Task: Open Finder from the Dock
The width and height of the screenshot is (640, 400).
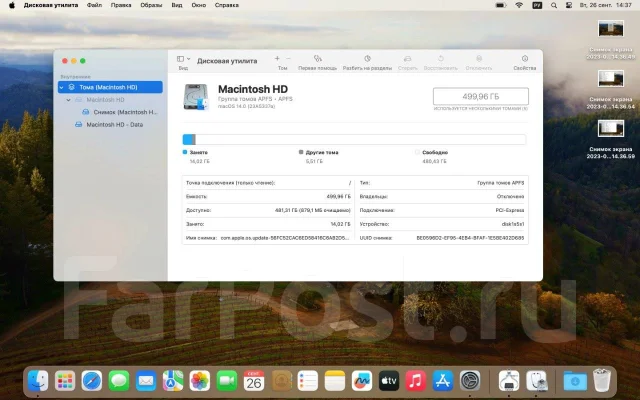Action: pos(38,380)
